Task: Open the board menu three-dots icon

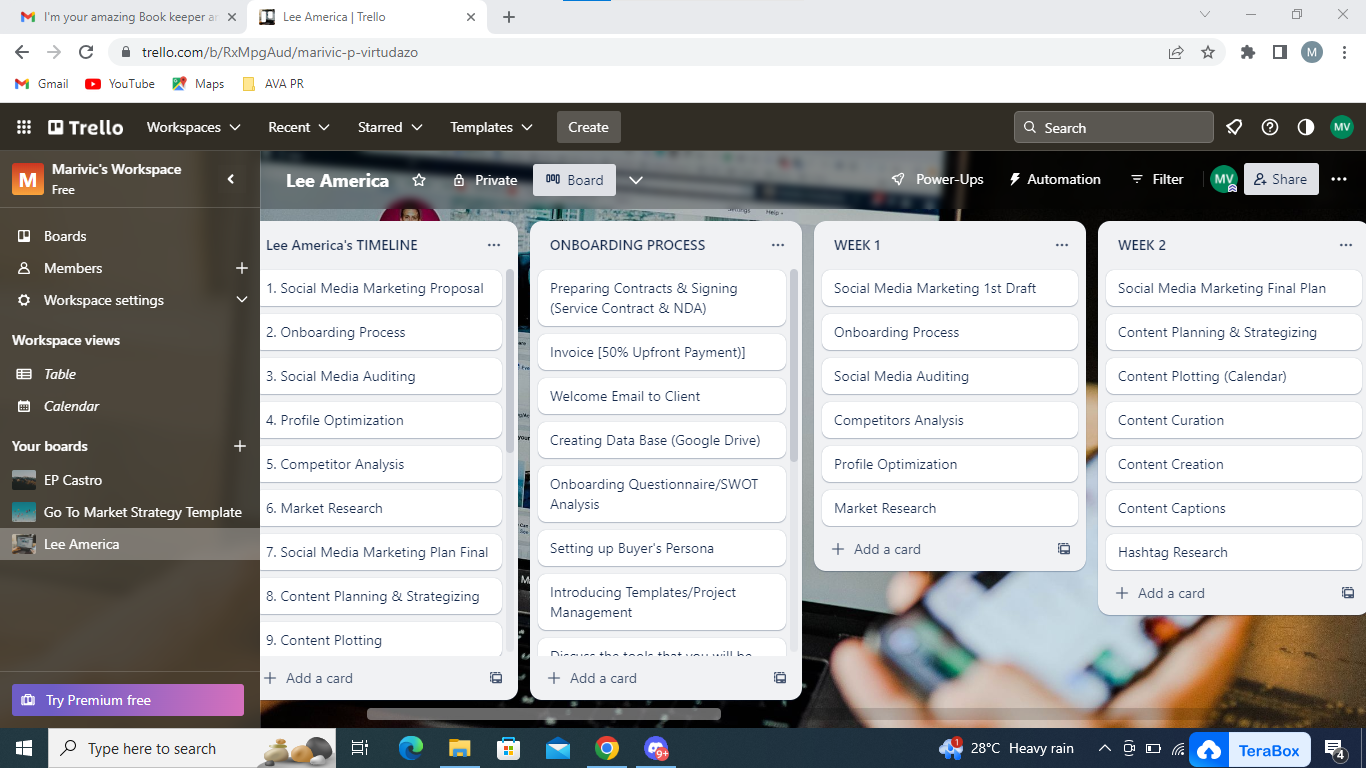Action: tap(1339, 179)
